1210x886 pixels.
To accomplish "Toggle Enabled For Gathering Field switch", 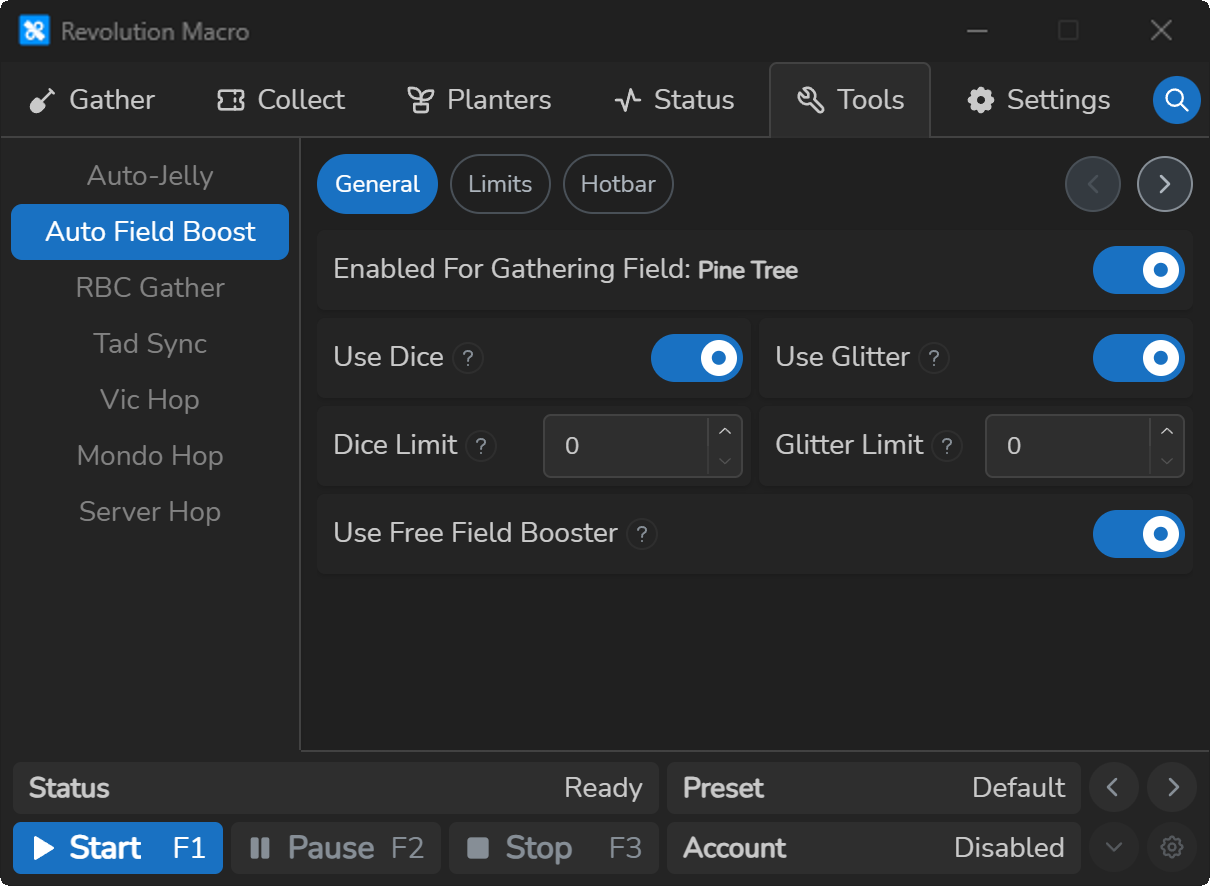I will coord(1139,270).
